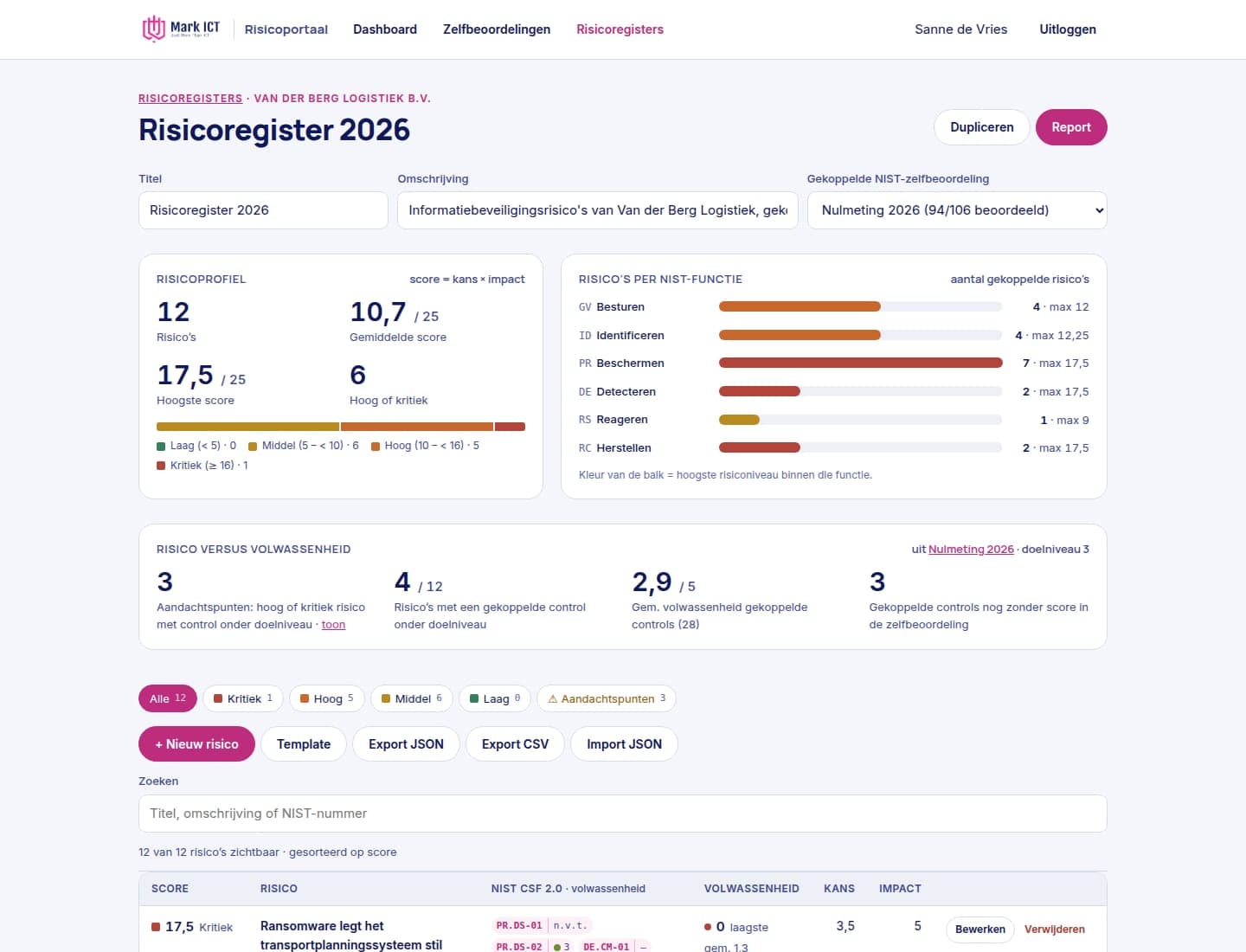Select the Alle 12 filter chip
The width and height of the screenshot is (1246, 952).
point(168,698)
